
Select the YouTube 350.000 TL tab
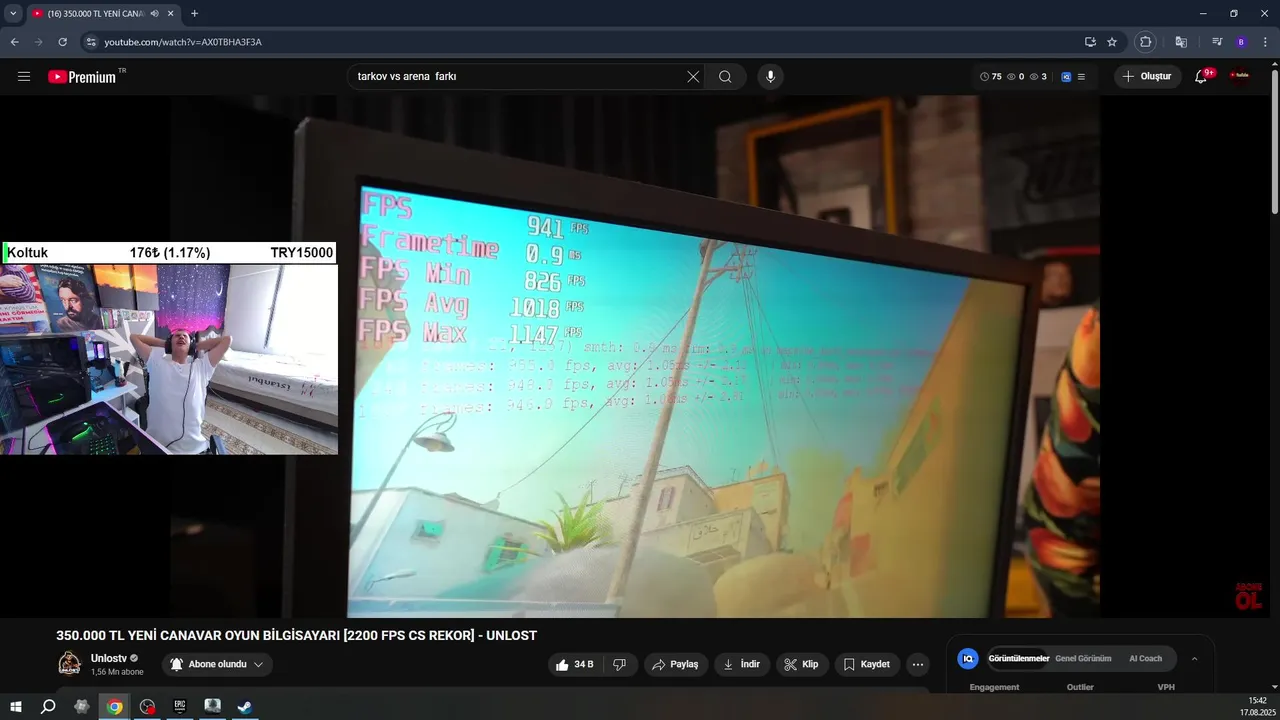coord(95,13)
